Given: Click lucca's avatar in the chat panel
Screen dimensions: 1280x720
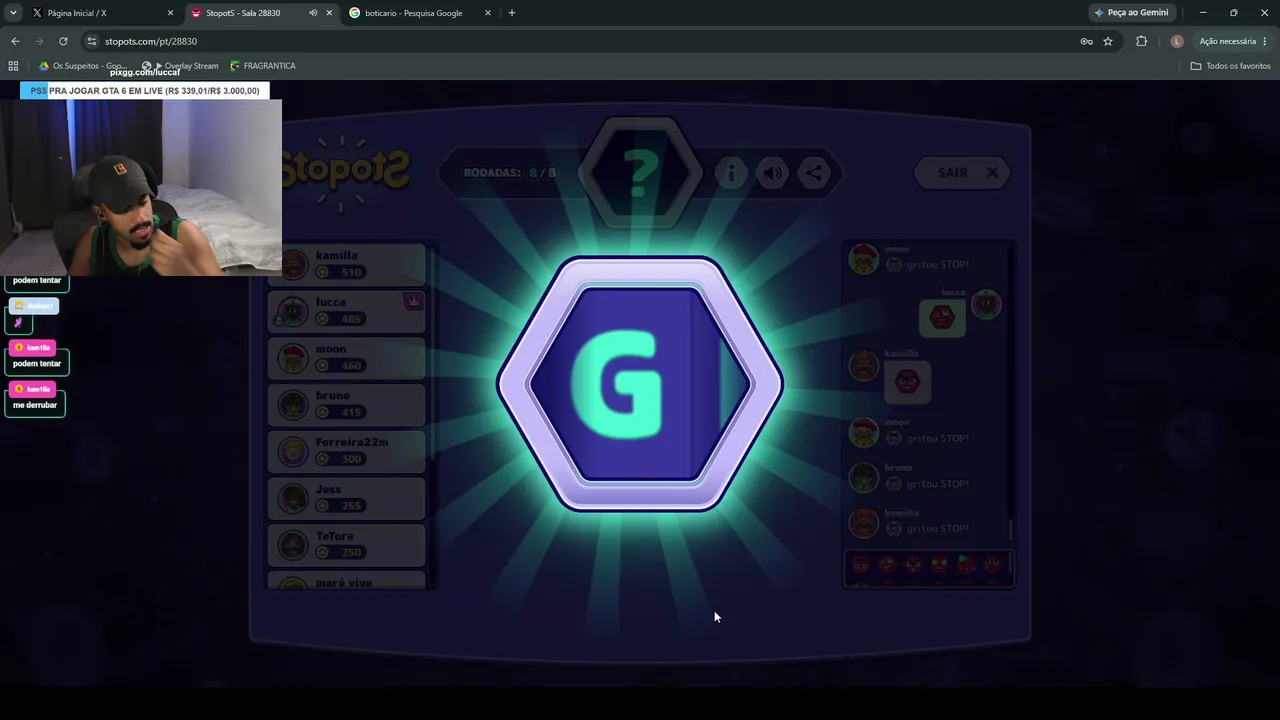Looking at the screenshot, I should pos(986,305).
